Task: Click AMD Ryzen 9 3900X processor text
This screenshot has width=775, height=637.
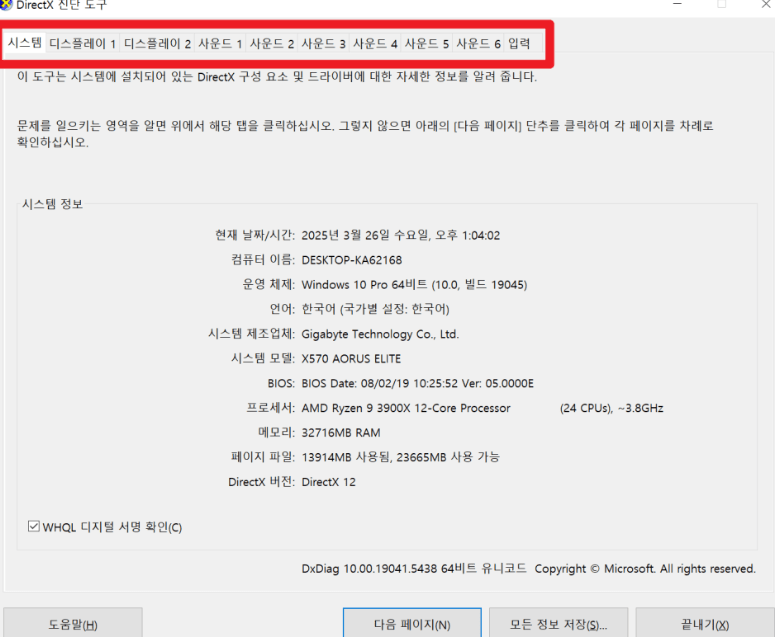Action: tap(406, 408)
